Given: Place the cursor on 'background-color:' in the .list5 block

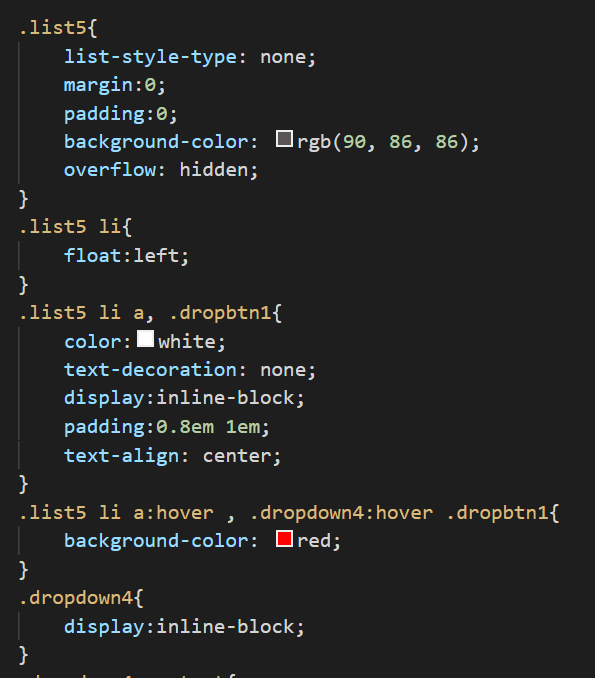Looking at the screenshot, I should pos(161,142).
